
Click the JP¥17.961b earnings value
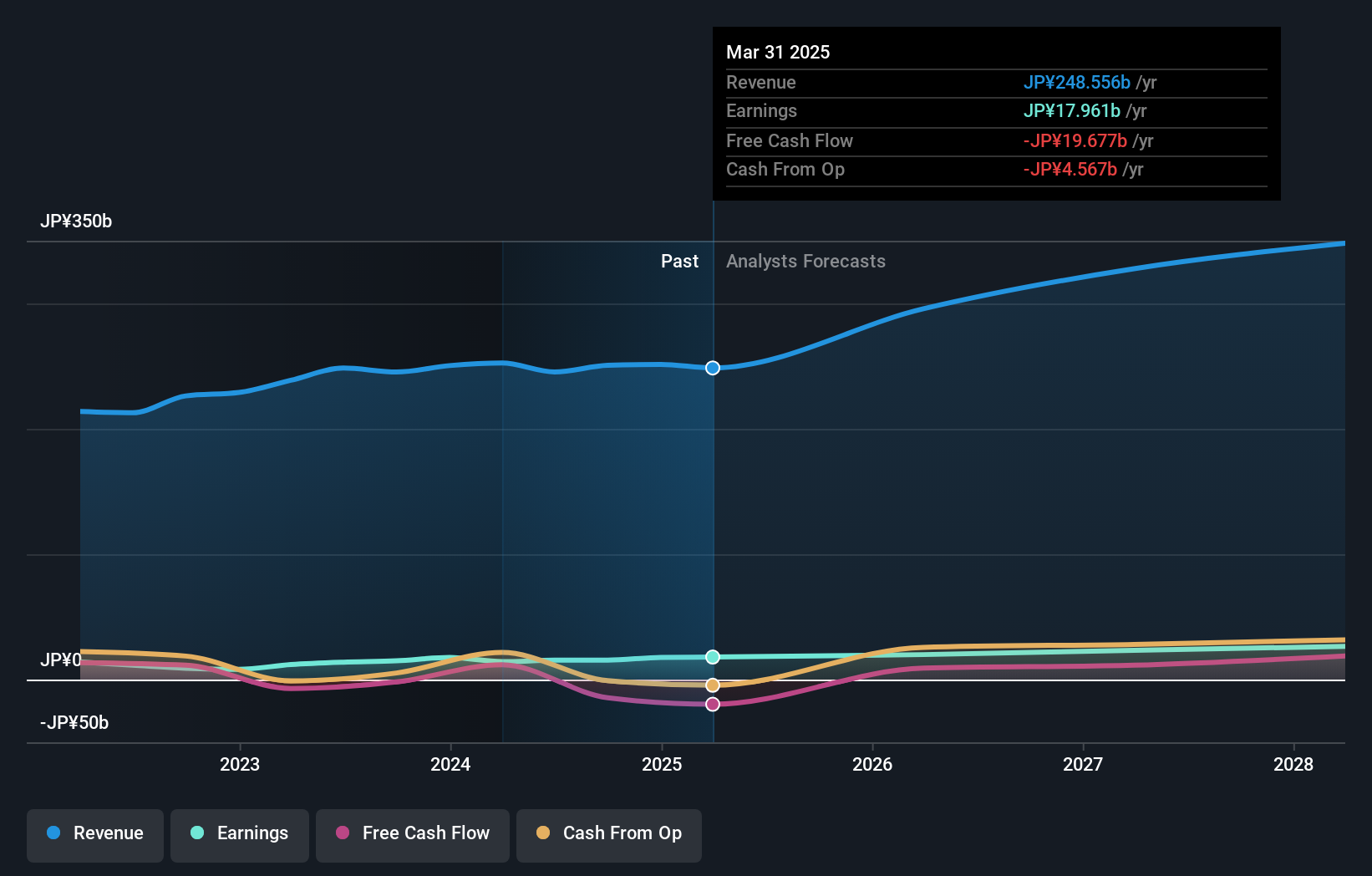[1072, 111]
